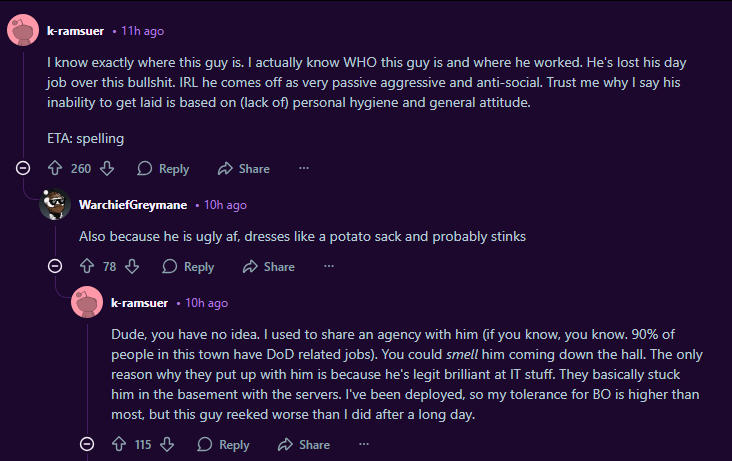
Task: Upvote the comment with 115 points
Action: point(119,444)
